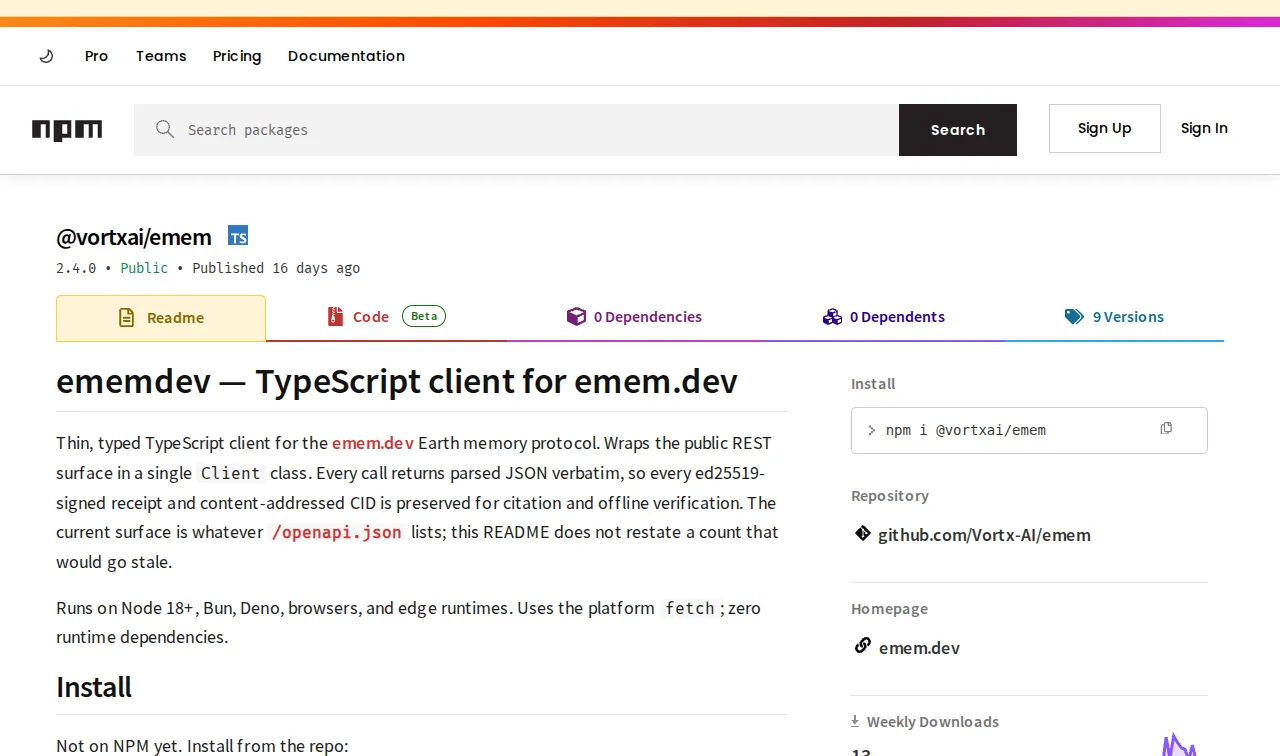Click the "fetch" inline code
Viewport: 1280px width, 756px height.
pos(690,608)
